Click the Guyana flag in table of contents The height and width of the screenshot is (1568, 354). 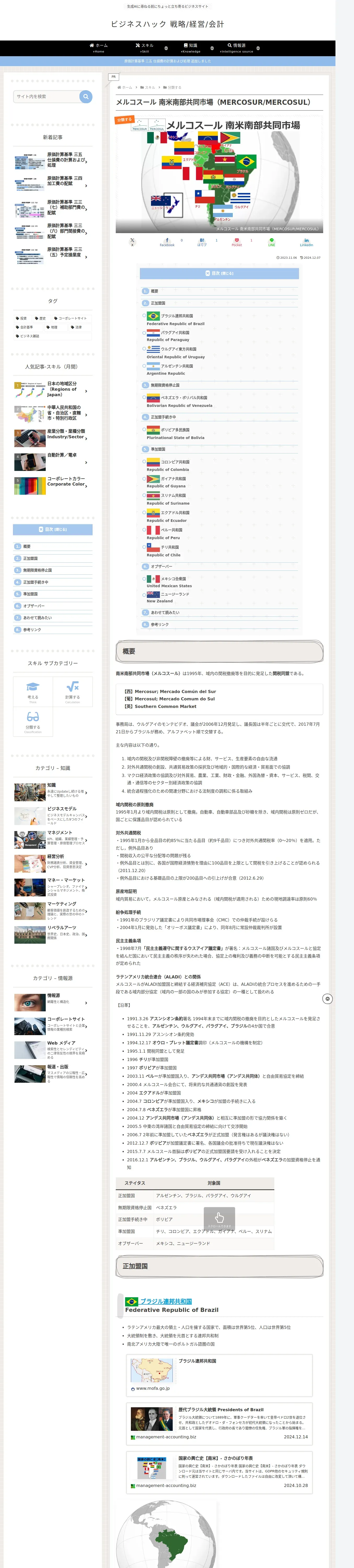(x=153, y=479)
